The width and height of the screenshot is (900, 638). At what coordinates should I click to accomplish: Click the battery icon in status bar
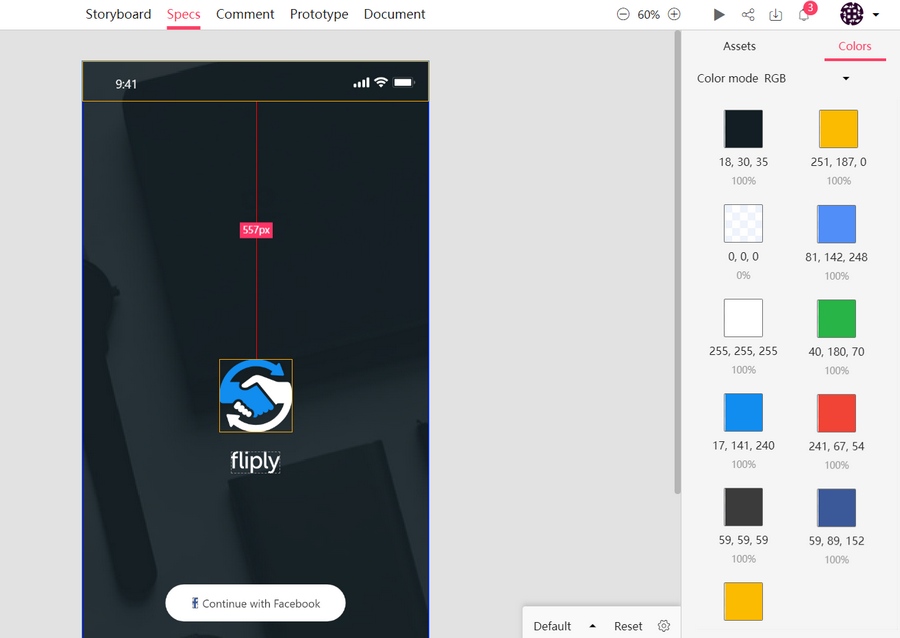pos(404,83)
